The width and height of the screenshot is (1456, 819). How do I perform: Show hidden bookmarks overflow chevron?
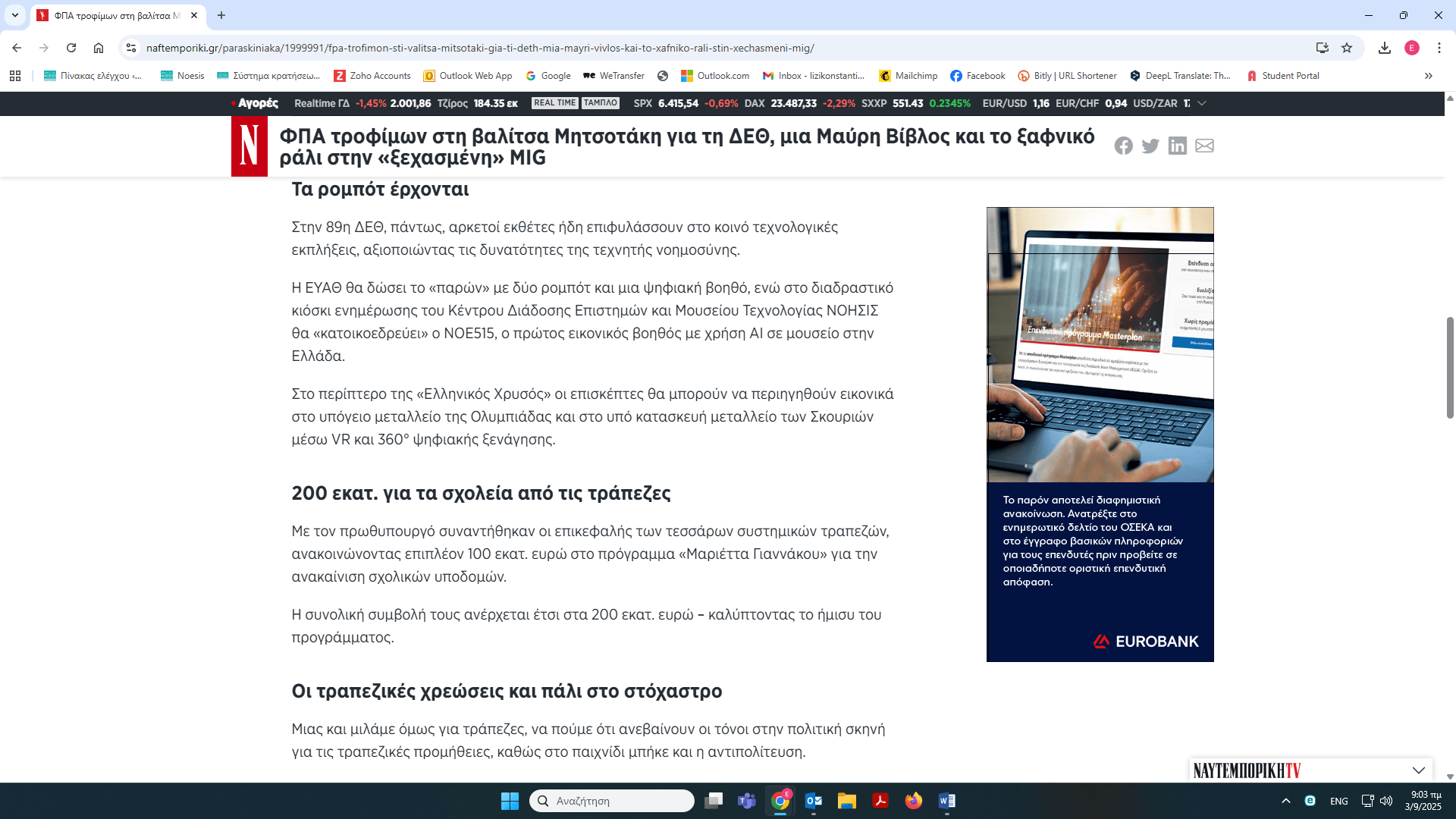[x=1429, y=76]
